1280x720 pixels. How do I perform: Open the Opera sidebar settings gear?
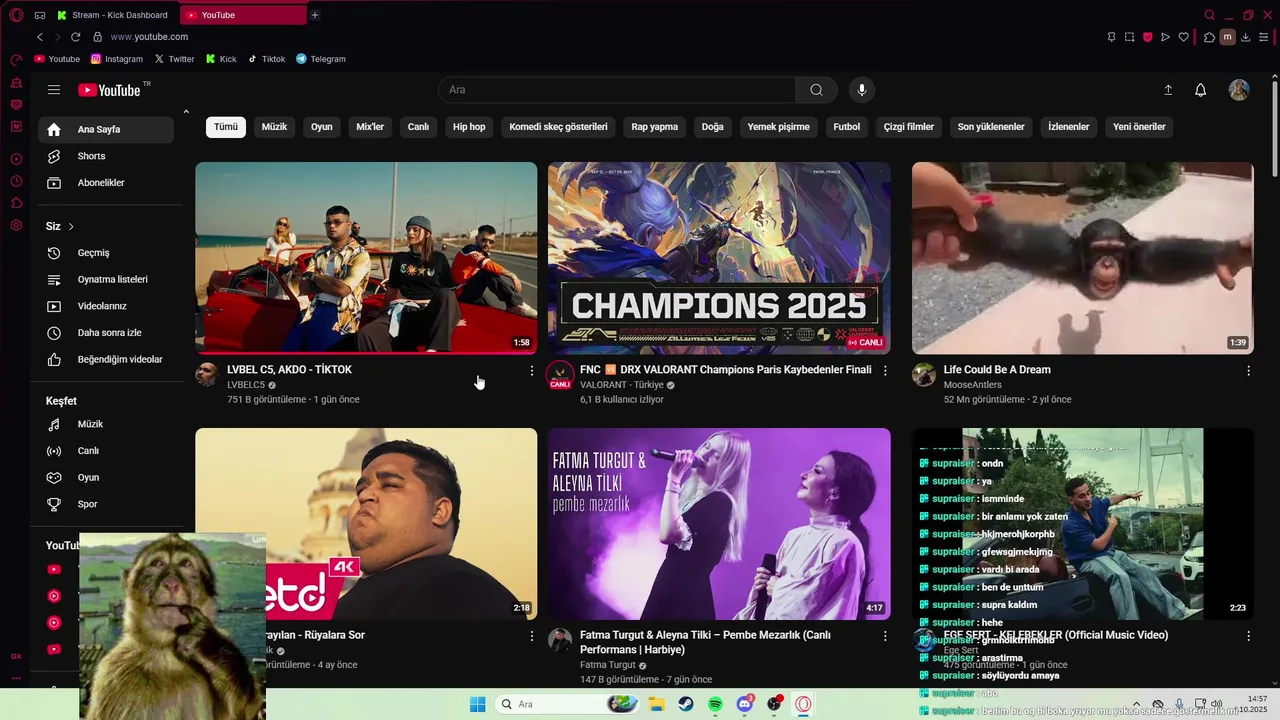(16, 225)
